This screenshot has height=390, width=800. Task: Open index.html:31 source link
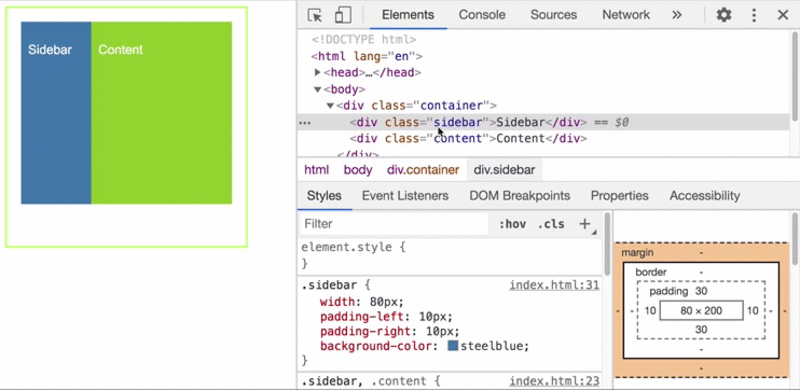click(554, 285)
